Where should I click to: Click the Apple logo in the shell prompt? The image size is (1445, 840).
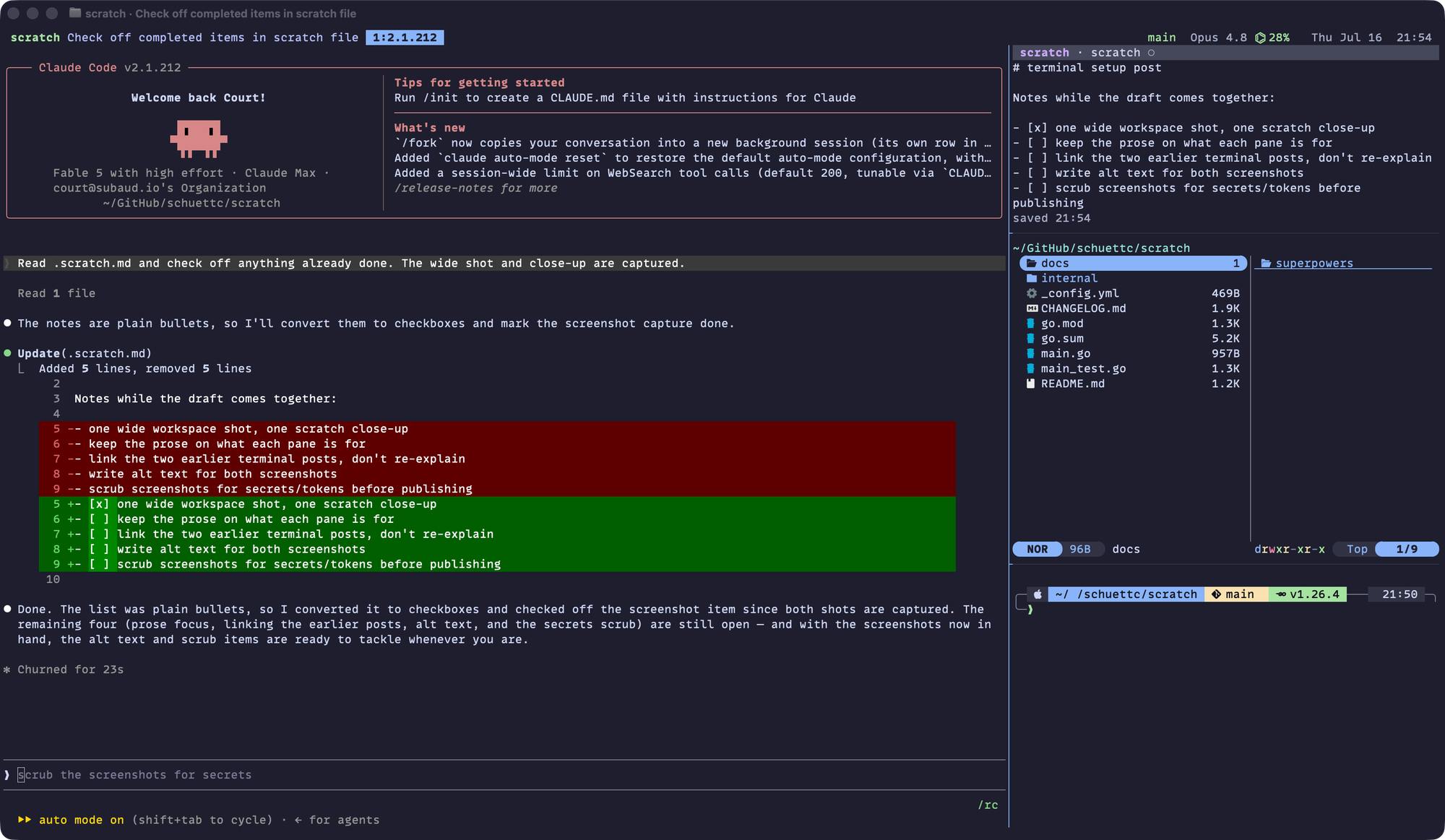(1038, 594)
